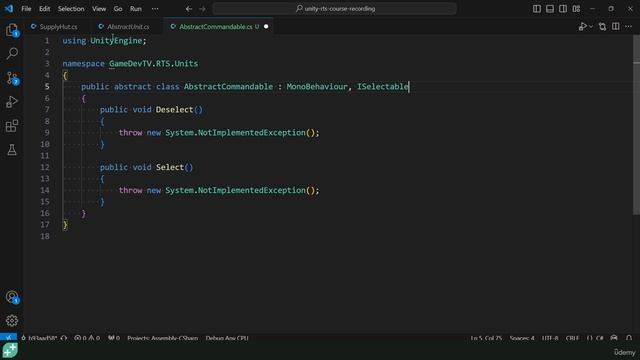Click the remote window indicator in status bar
The image size is (640, 360).
pyautogui.click(x=9, y=338)
